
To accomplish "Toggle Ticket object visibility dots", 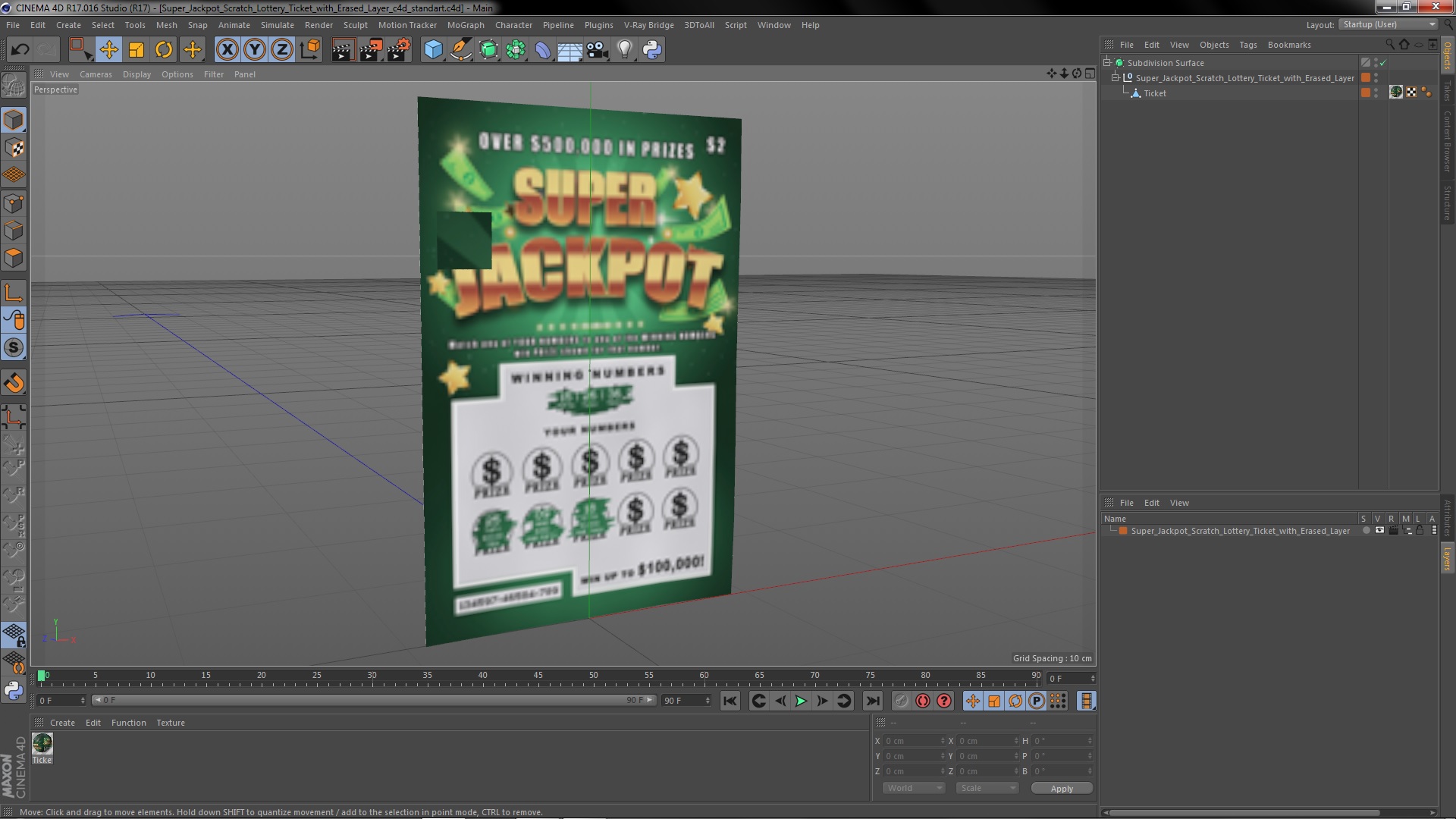I will (1376, 93).
